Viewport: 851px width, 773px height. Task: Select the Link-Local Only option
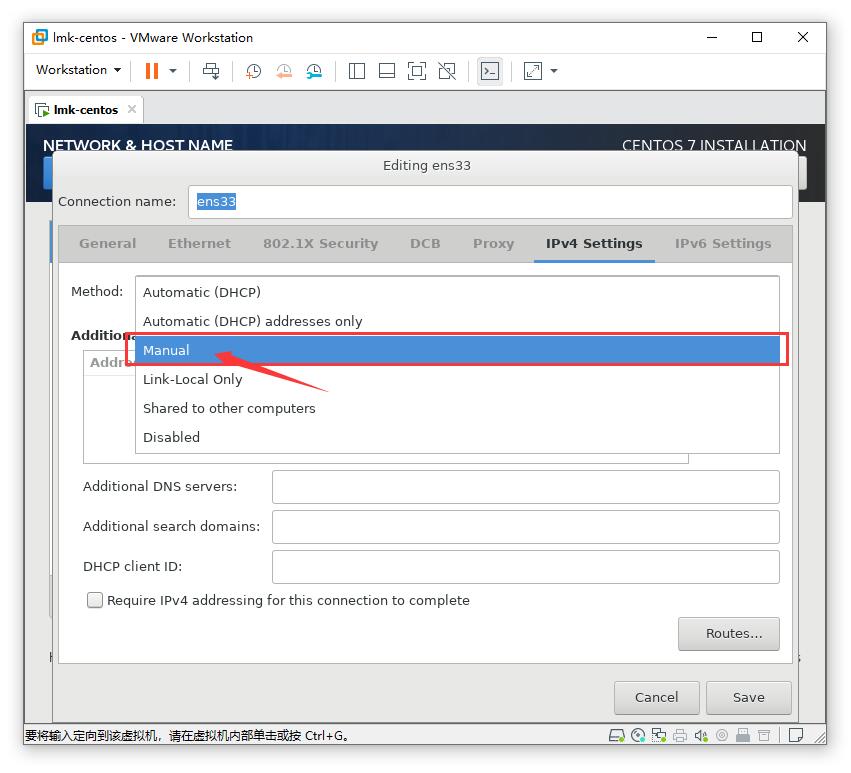point(457,379)
